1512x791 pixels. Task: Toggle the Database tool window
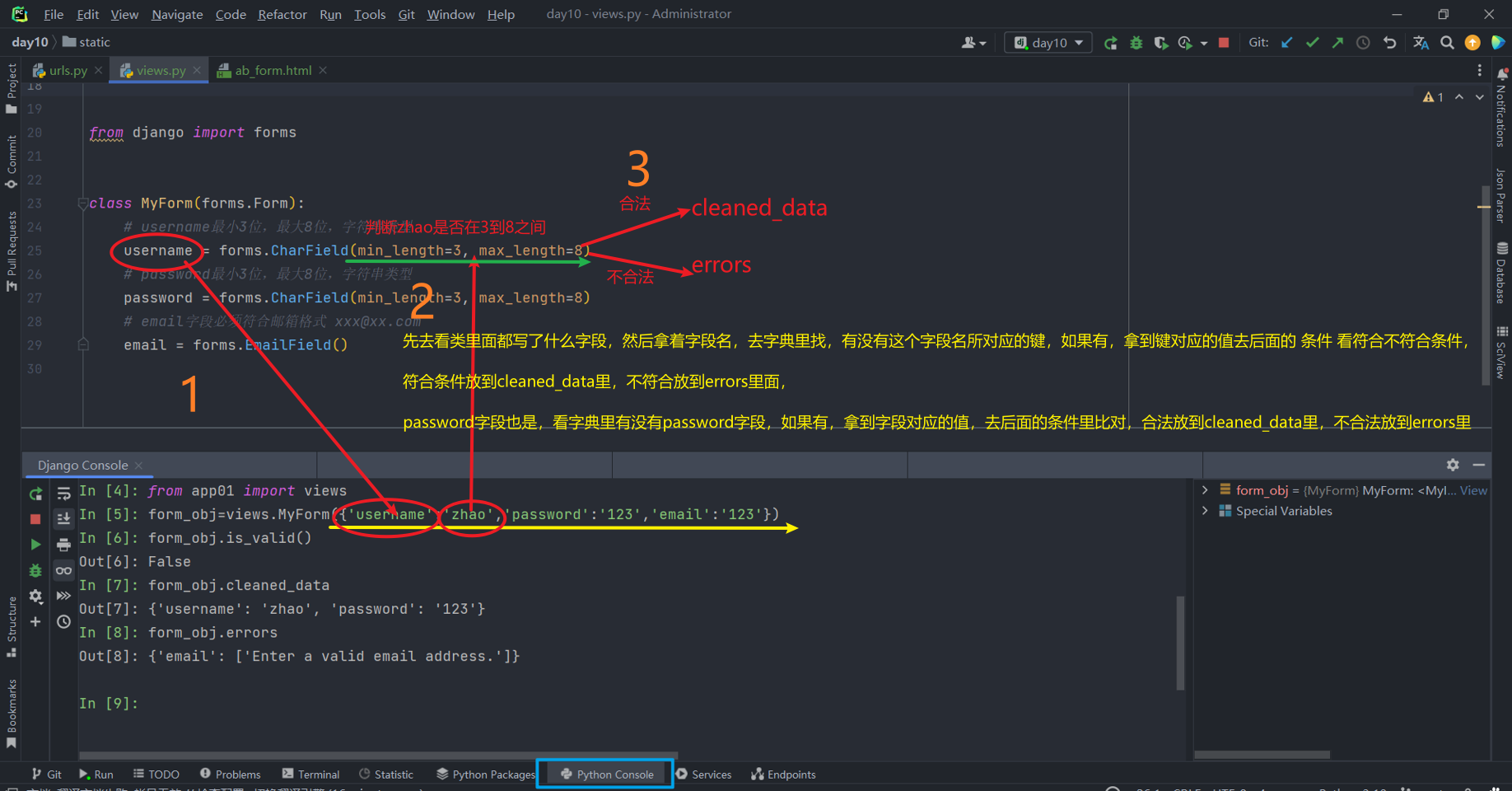tap(1501, 274)
